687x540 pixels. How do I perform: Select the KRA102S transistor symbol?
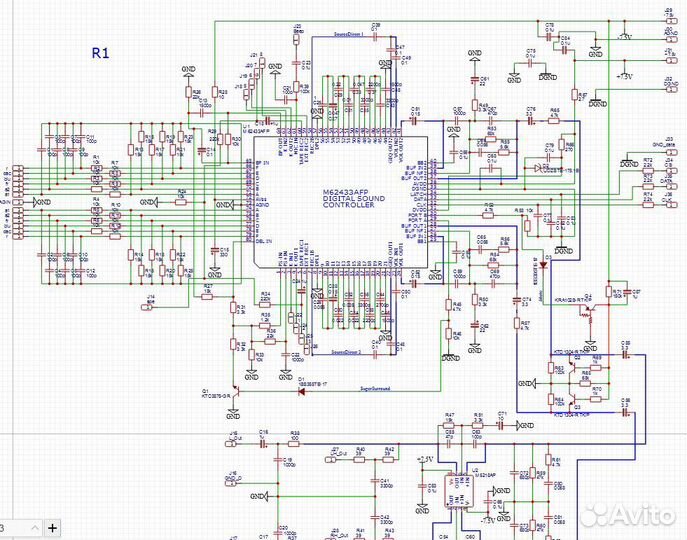(592, 311)
